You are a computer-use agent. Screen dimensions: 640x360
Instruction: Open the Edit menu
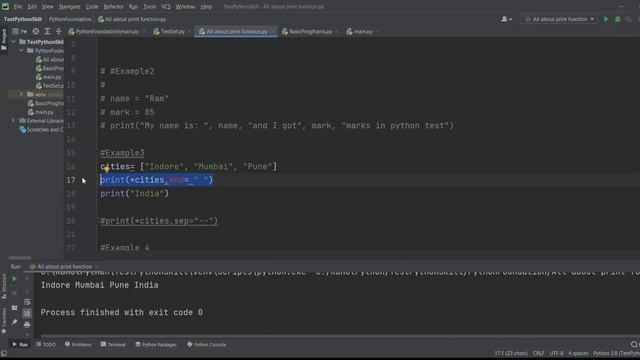pos(32,7)
